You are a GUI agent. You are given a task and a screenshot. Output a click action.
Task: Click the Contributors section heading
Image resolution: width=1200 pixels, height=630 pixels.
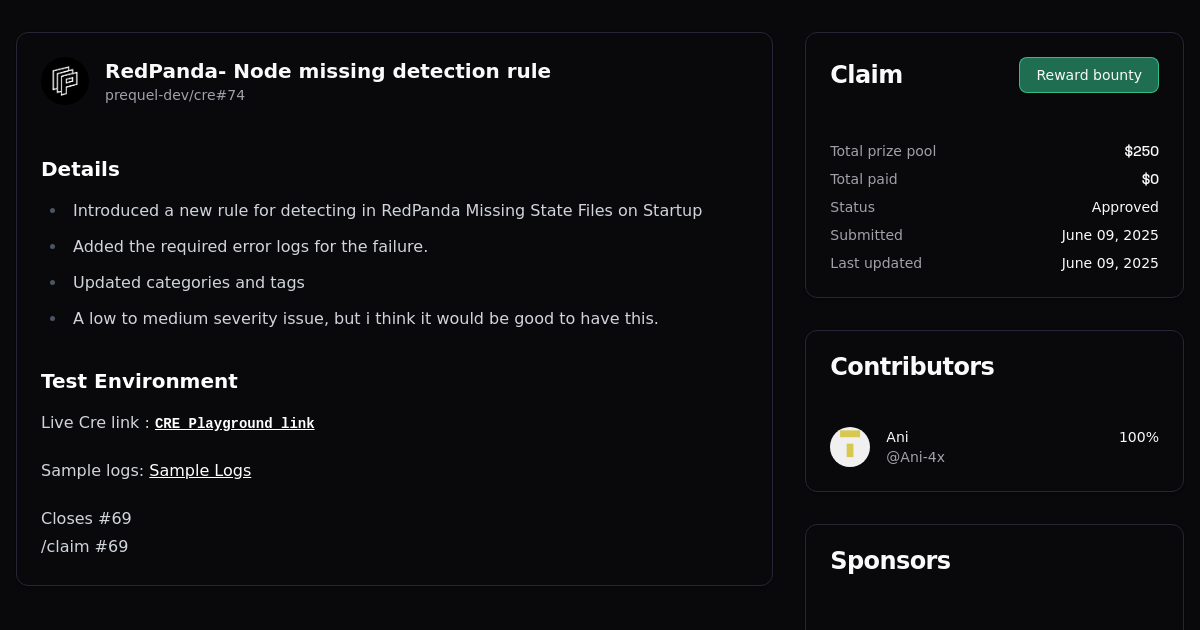(x=912, y=366)
